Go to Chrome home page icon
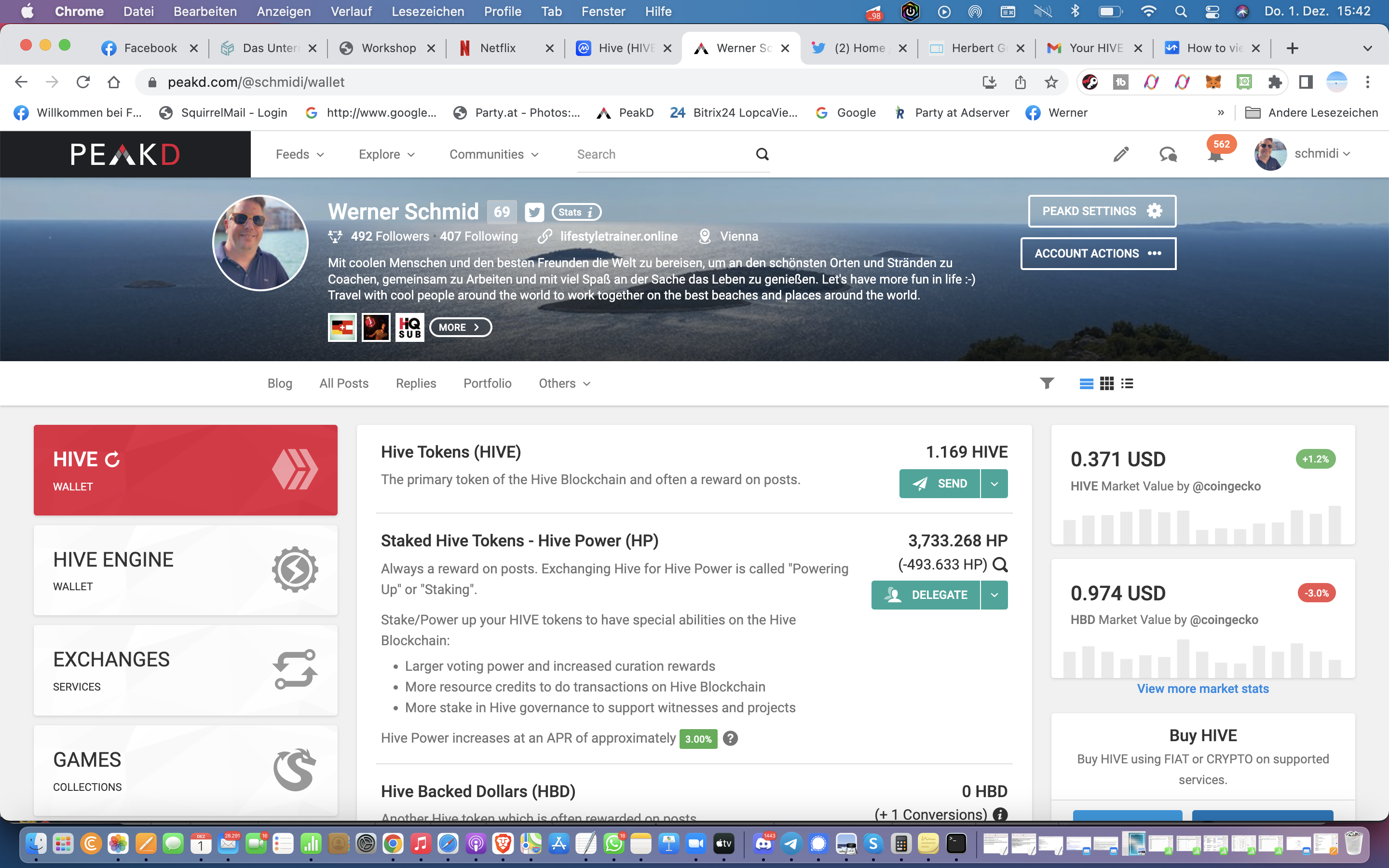The height and width of the screenshot is (868, 1389). click(x=114, y=82)
